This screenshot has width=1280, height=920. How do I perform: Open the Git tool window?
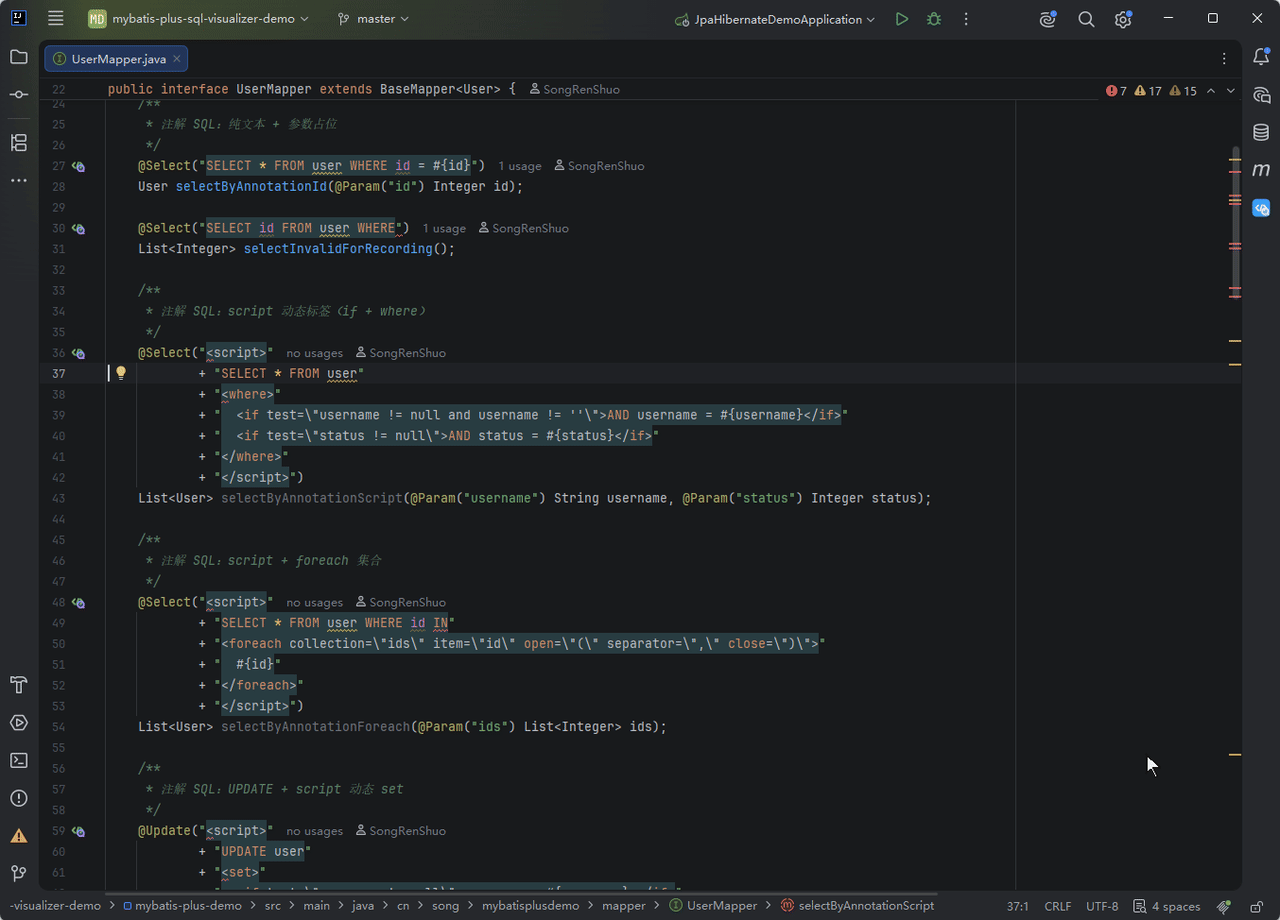19,873
